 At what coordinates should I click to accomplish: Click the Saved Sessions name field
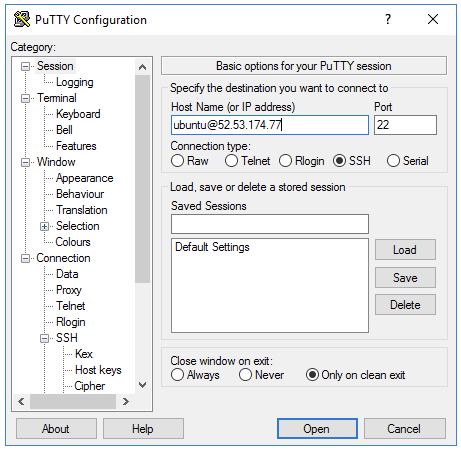tap(270, 224)
